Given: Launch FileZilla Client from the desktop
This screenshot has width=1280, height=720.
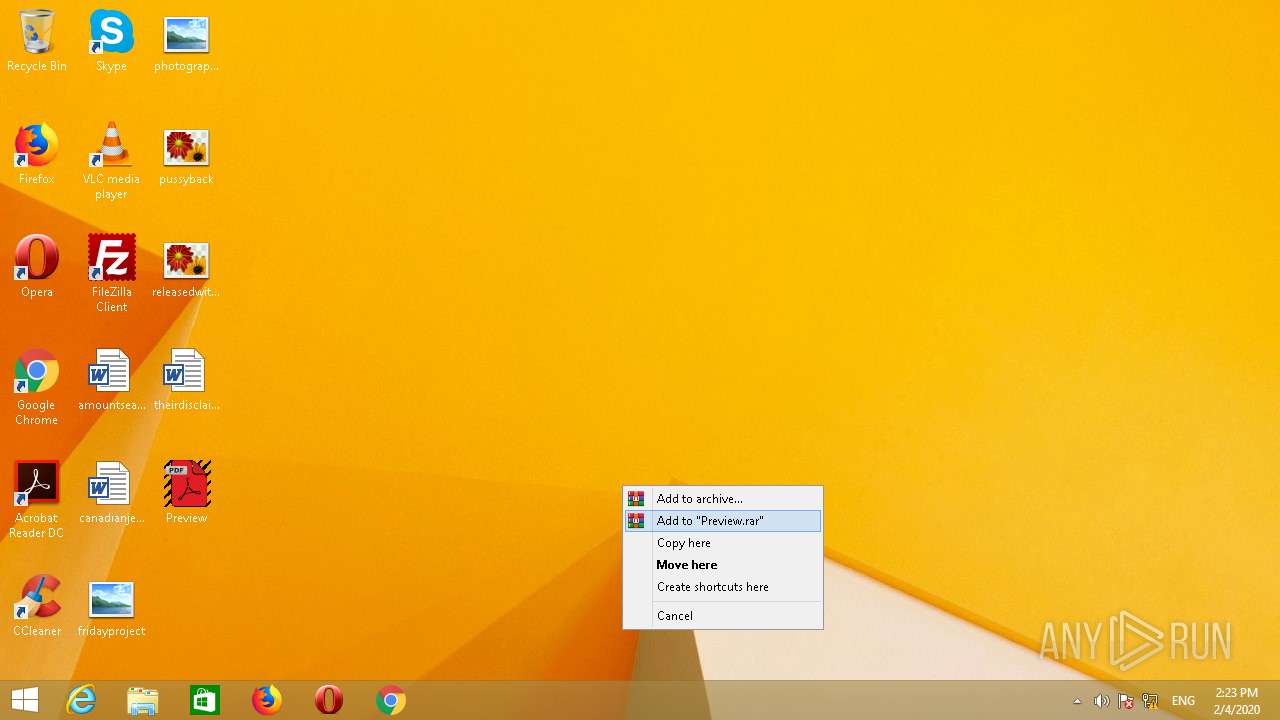Looking at the screenshot, I should [x=111, y=274].
